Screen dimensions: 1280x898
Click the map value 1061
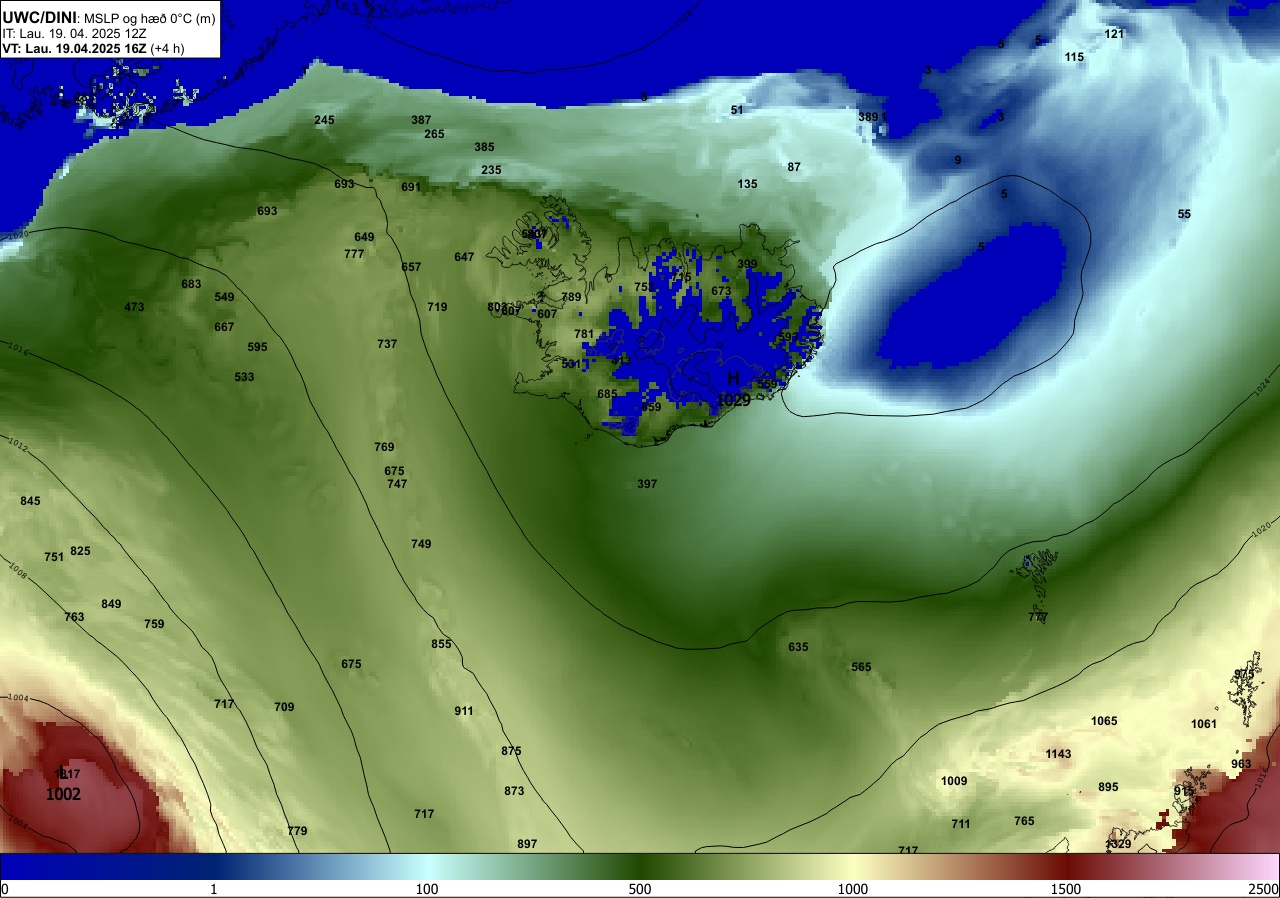pyautogui.click(x=1204, y=724)
